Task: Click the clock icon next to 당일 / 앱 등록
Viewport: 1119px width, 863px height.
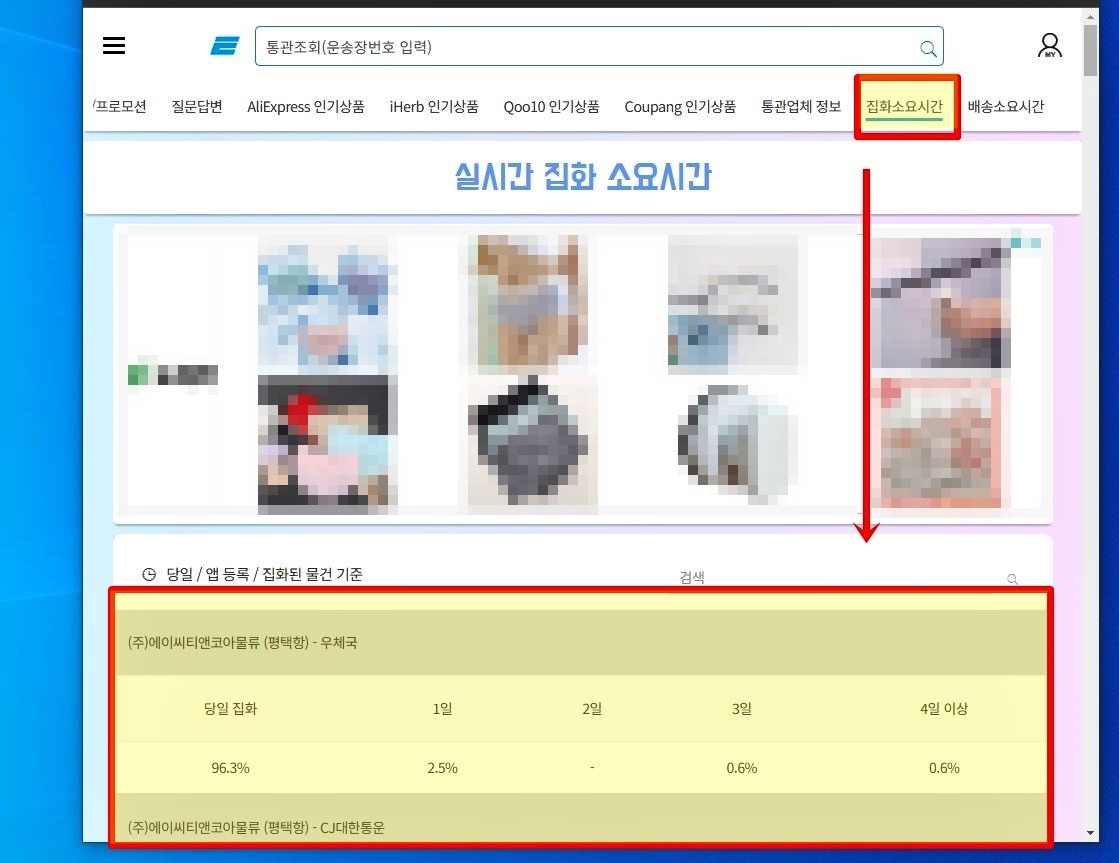Action: pos(148,575)
